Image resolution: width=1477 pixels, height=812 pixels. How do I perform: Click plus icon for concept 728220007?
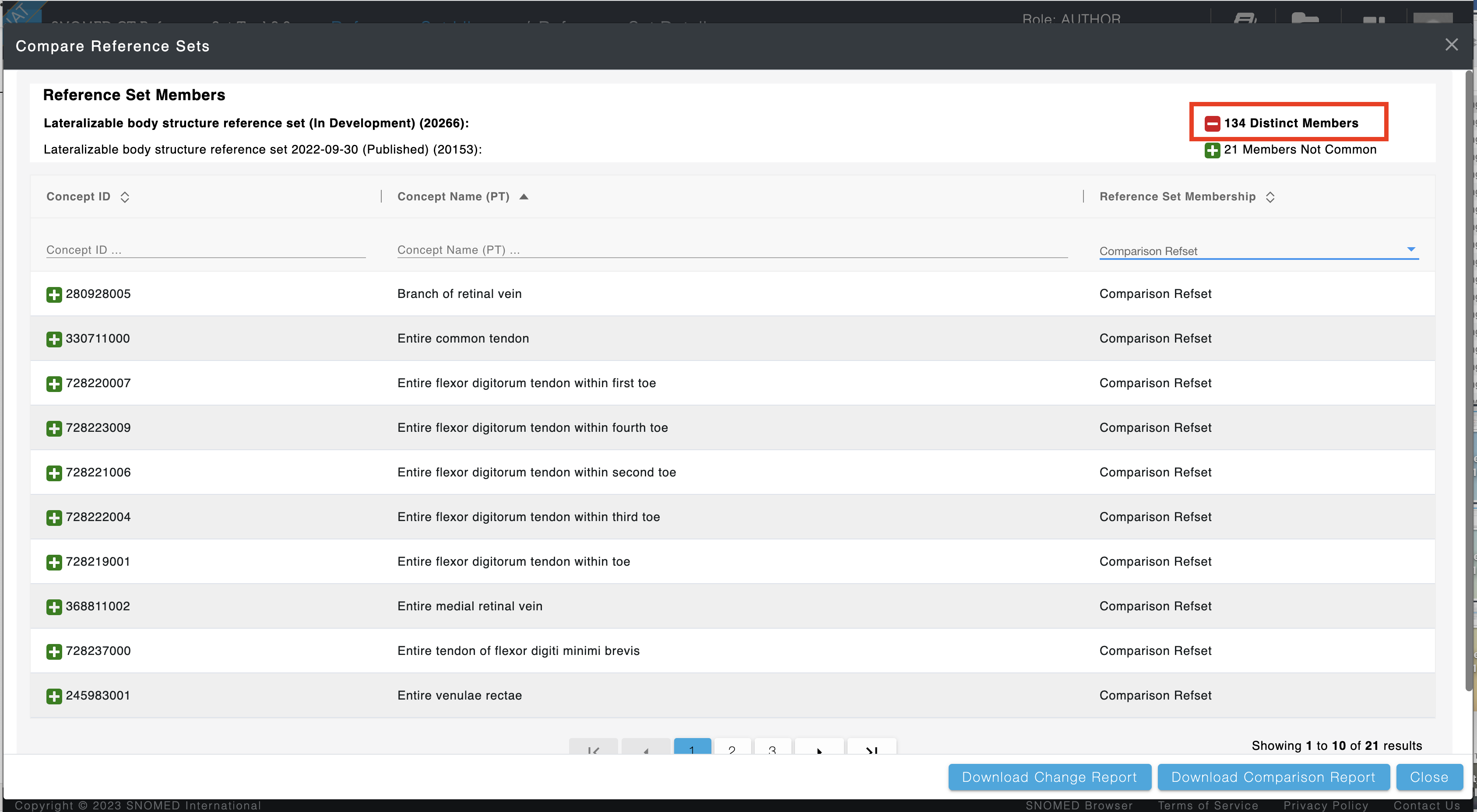(x=54, y=384)
